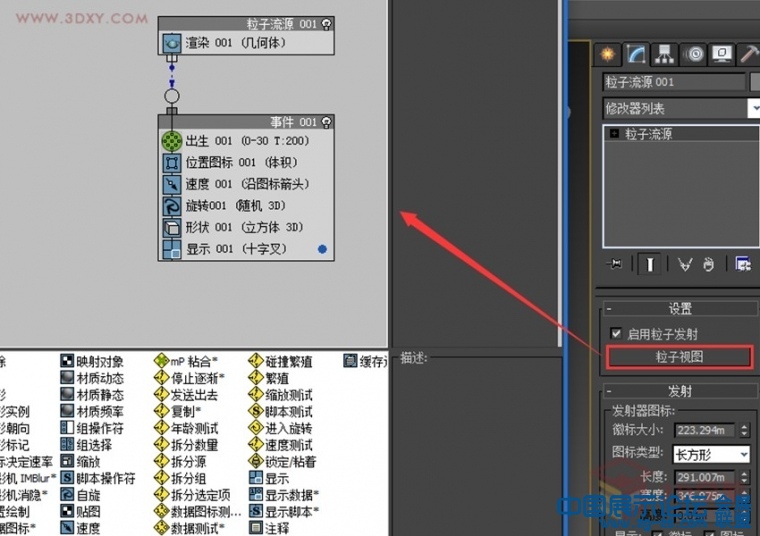Pick the 组选择 operator in the depot
Image resolution: width=760 pixels, height=536 pixels.
(x=86, y=444)
